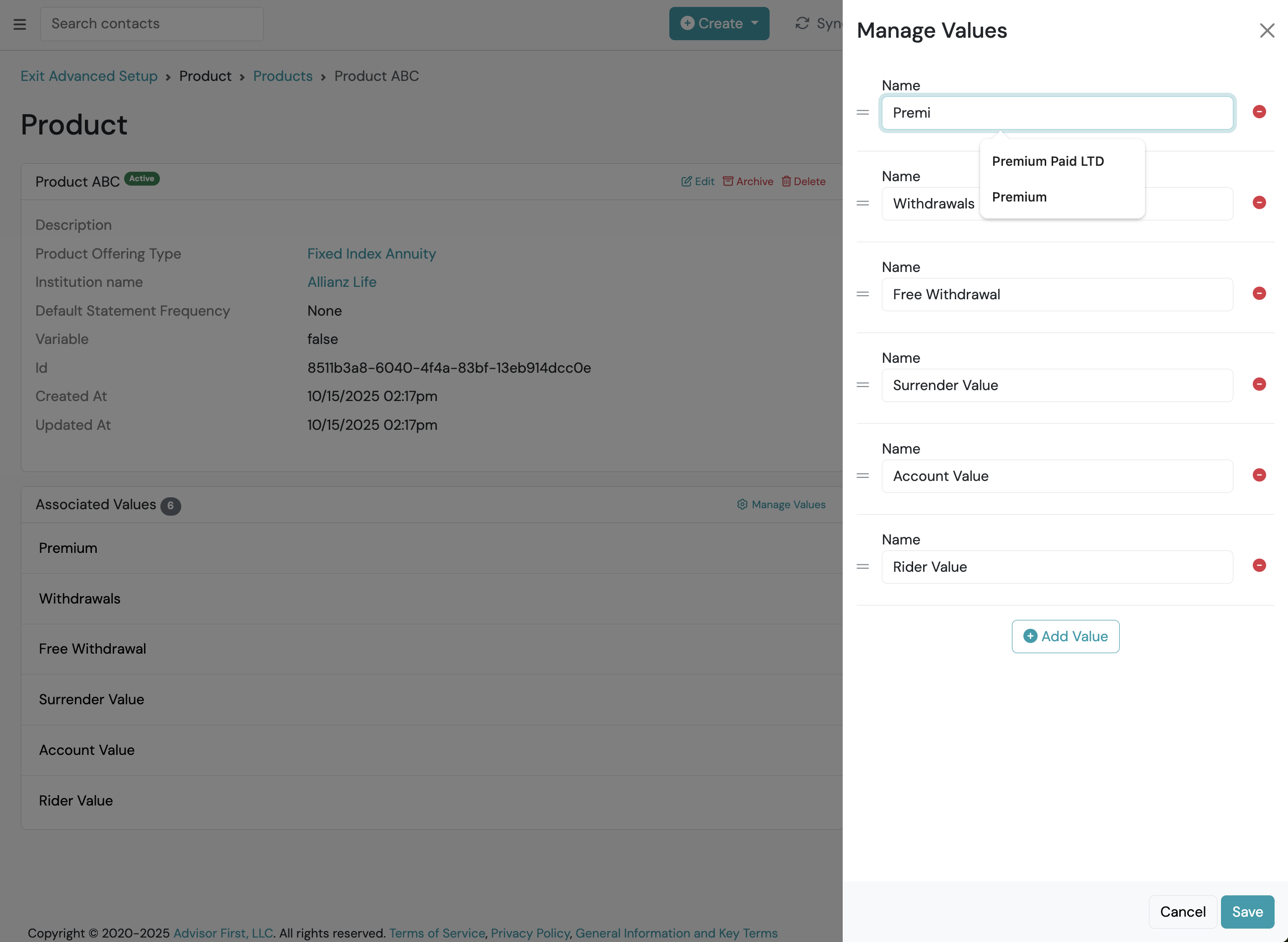Open the Advisor First, LLC link
This screenshot has width=1288, height=942.
click(x=223, y=933)
